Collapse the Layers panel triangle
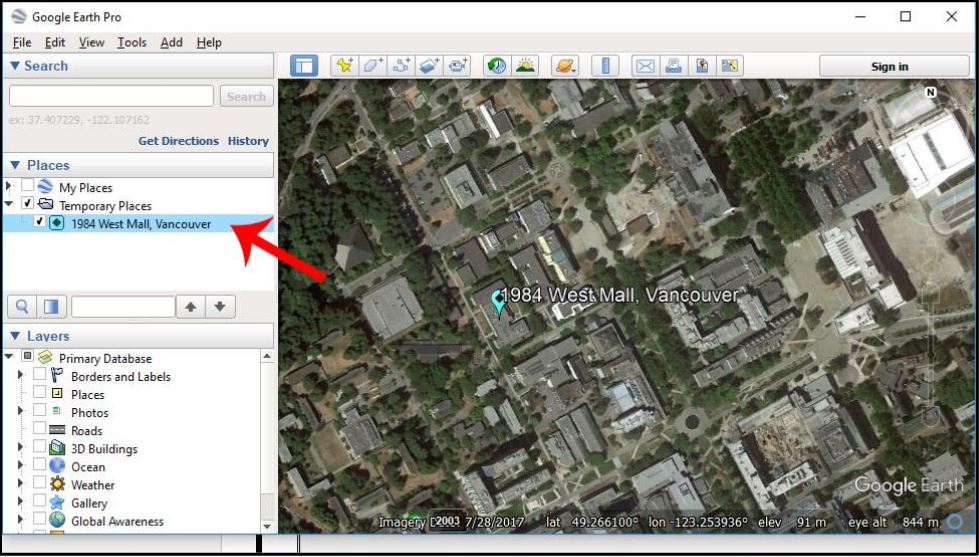979x557 pixels. 15,336
